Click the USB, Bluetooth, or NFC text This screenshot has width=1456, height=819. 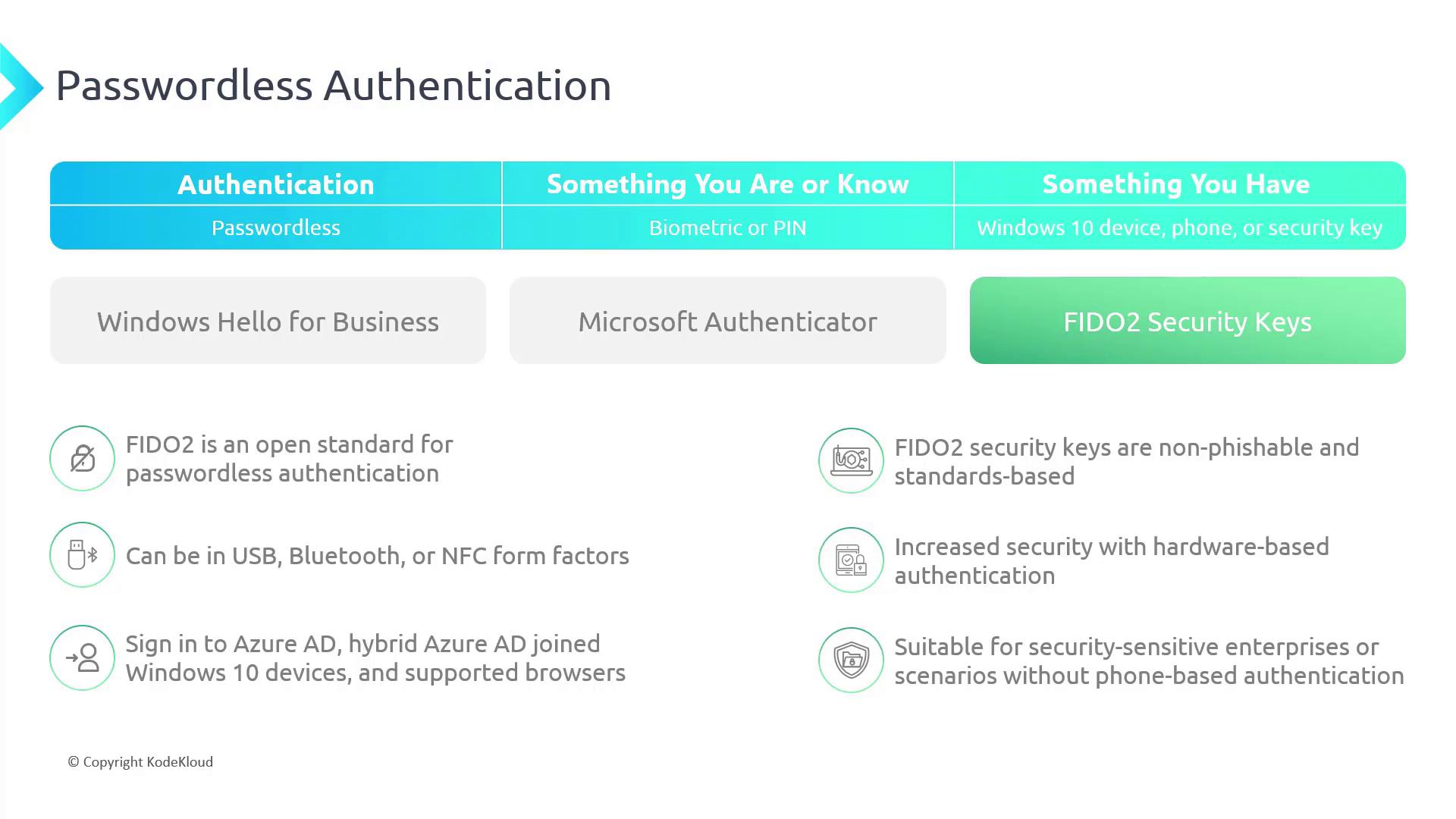377,556
